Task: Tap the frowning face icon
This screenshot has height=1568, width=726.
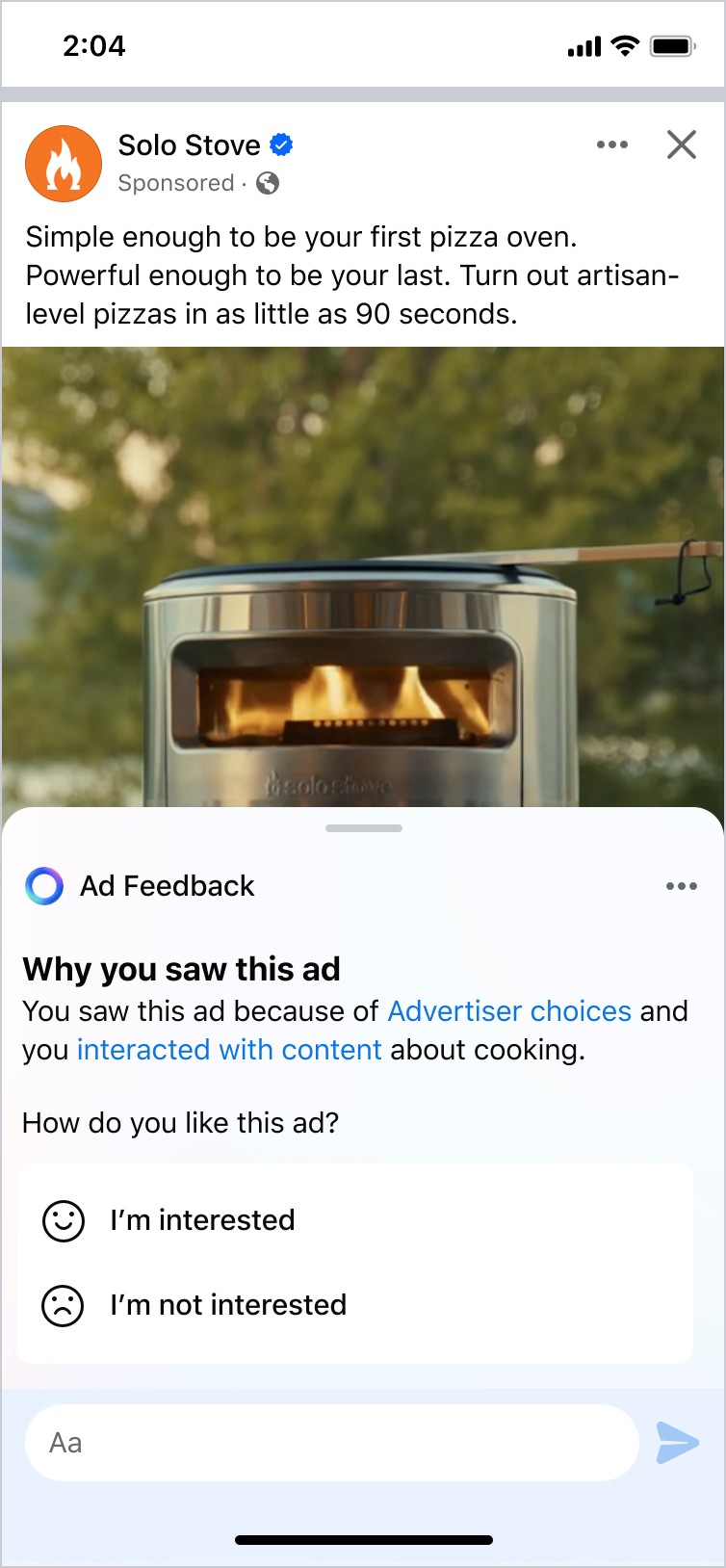Action: [x=64, y=1305]
